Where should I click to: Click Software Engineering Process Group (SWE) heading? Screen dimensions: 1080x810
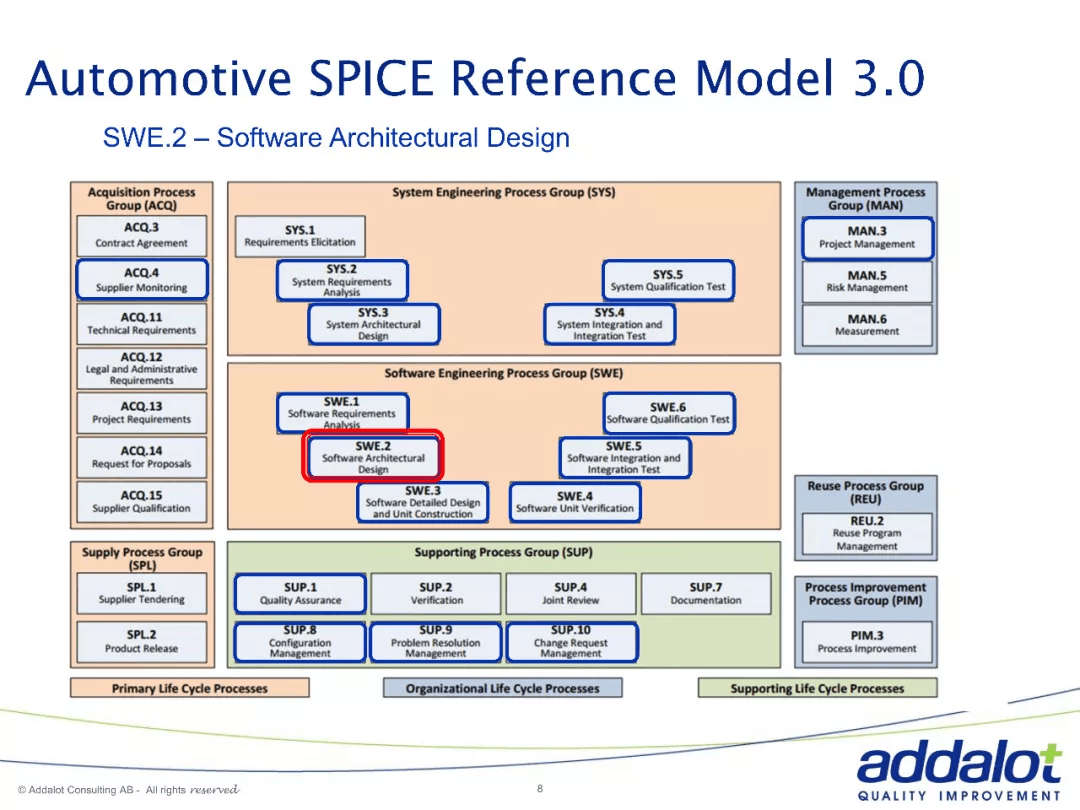point(504,373)
